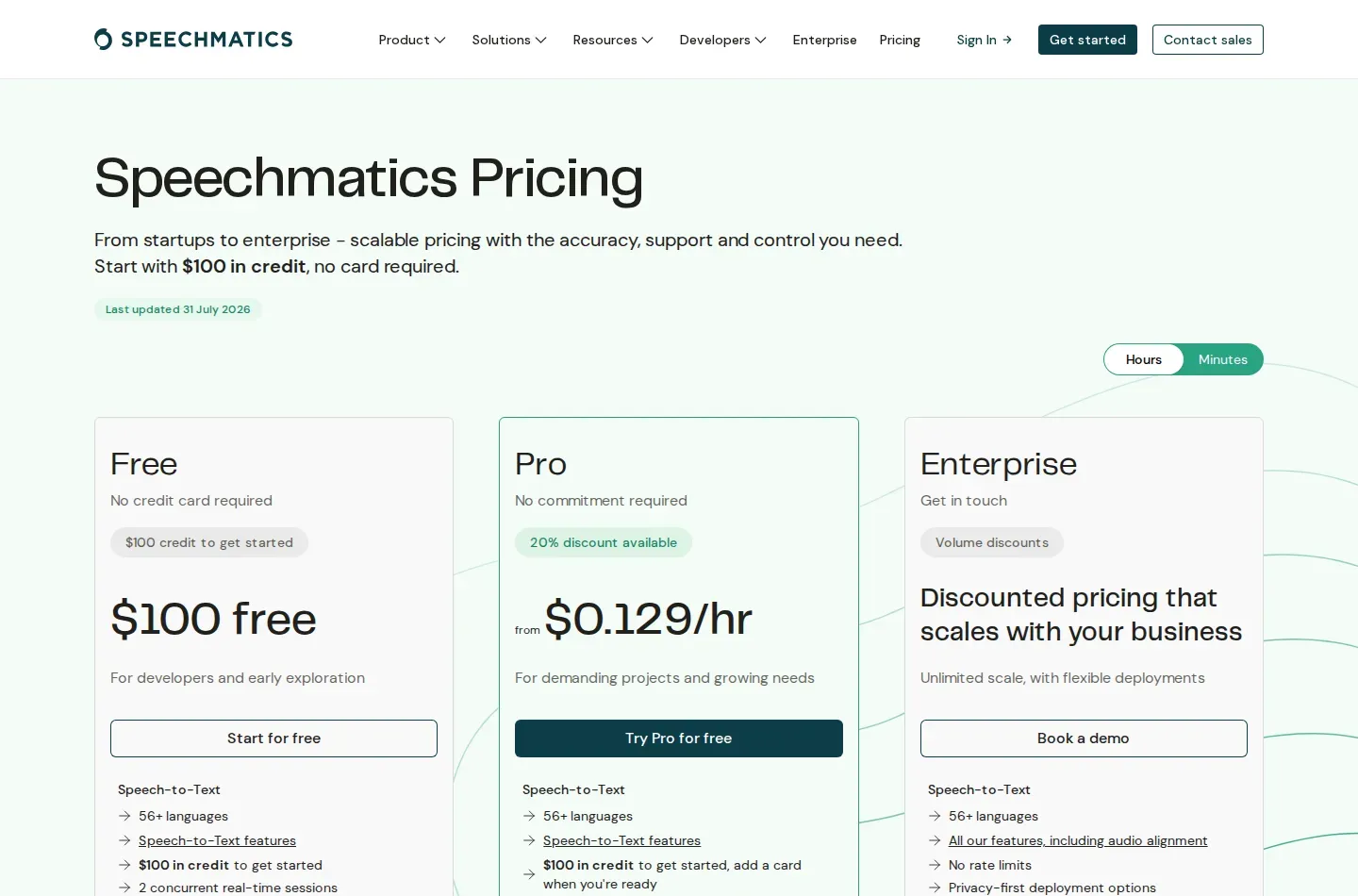Click the '$100 credit to get started' badge

[x=209, y=542]
